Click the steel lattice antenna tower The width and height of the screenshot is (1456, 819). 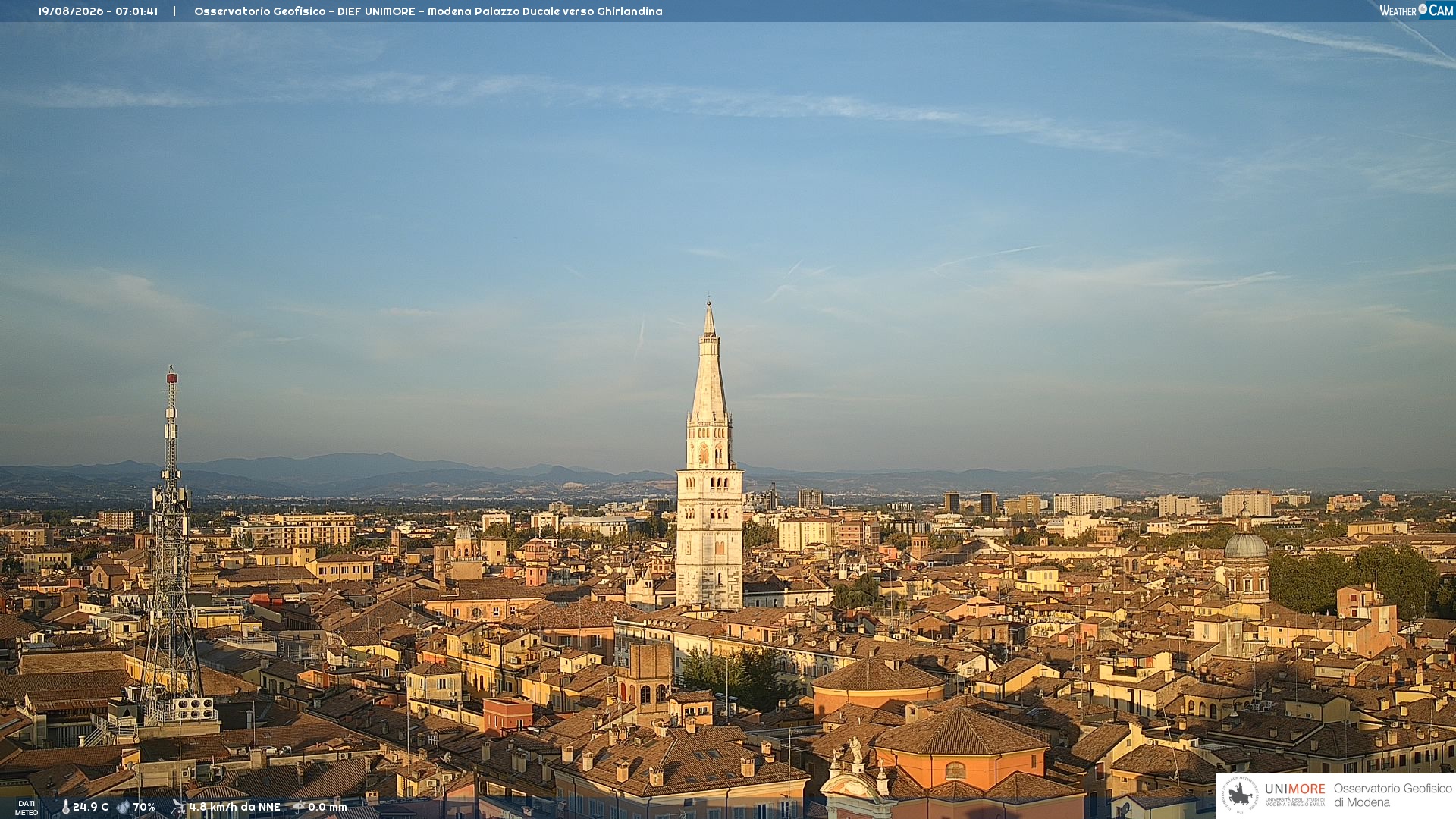171,546
